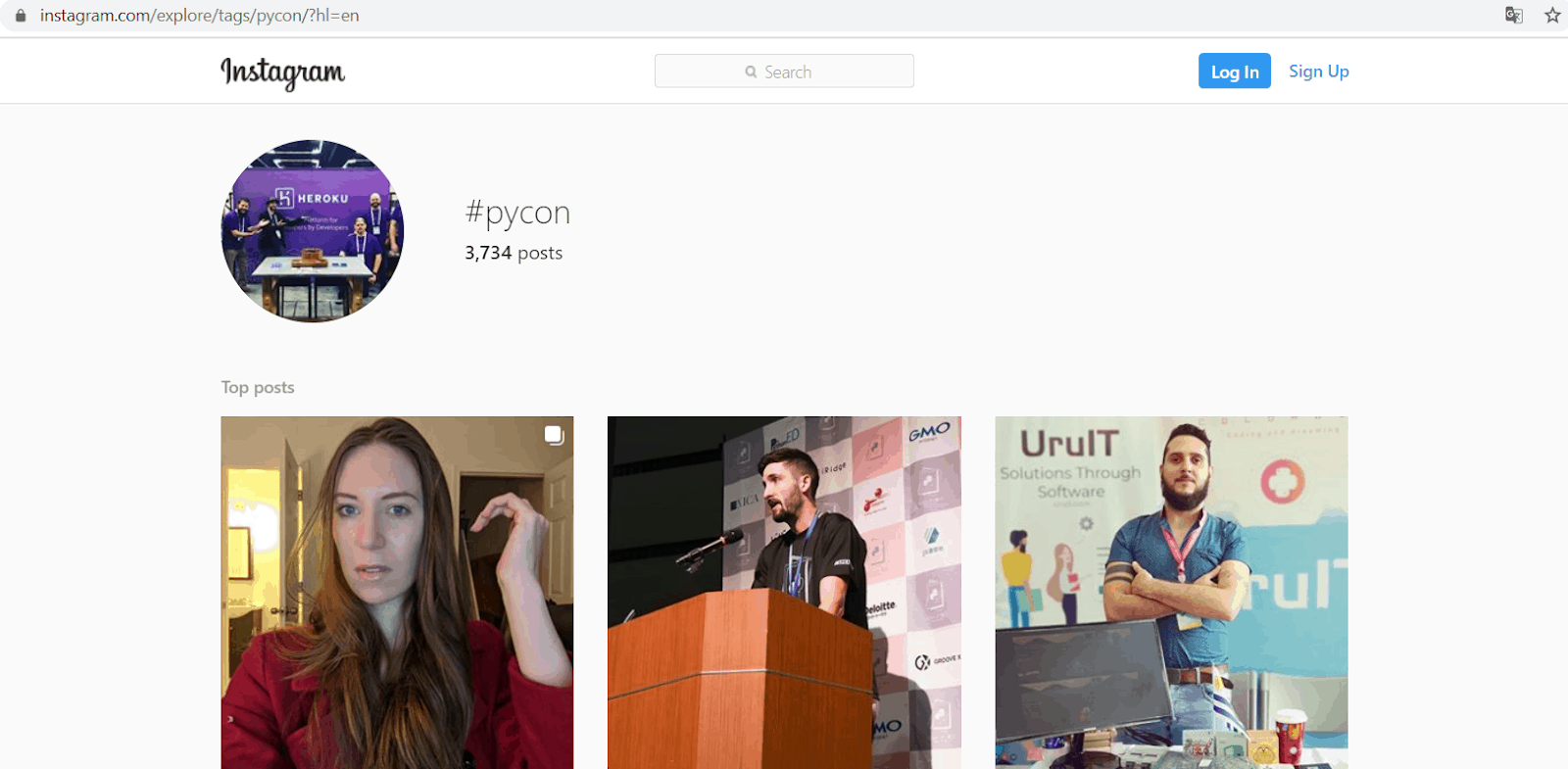The height and width of the screenshot is (769, 1568).
Task: Click the multi-photo carousel icon on first post
Action: 554,435
